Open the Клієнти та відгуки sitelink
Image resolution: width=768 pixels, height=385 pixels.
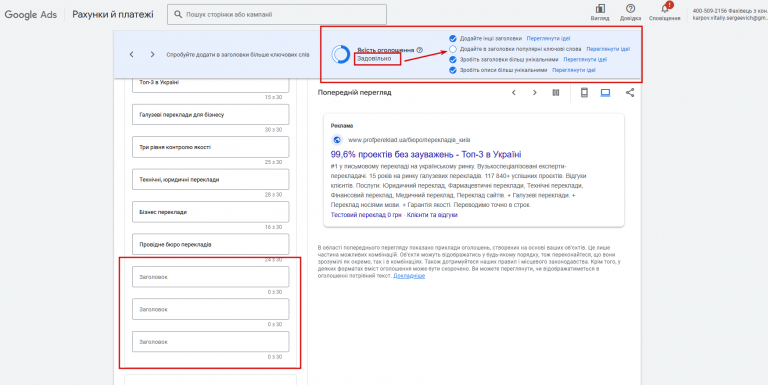coord(432,215)
